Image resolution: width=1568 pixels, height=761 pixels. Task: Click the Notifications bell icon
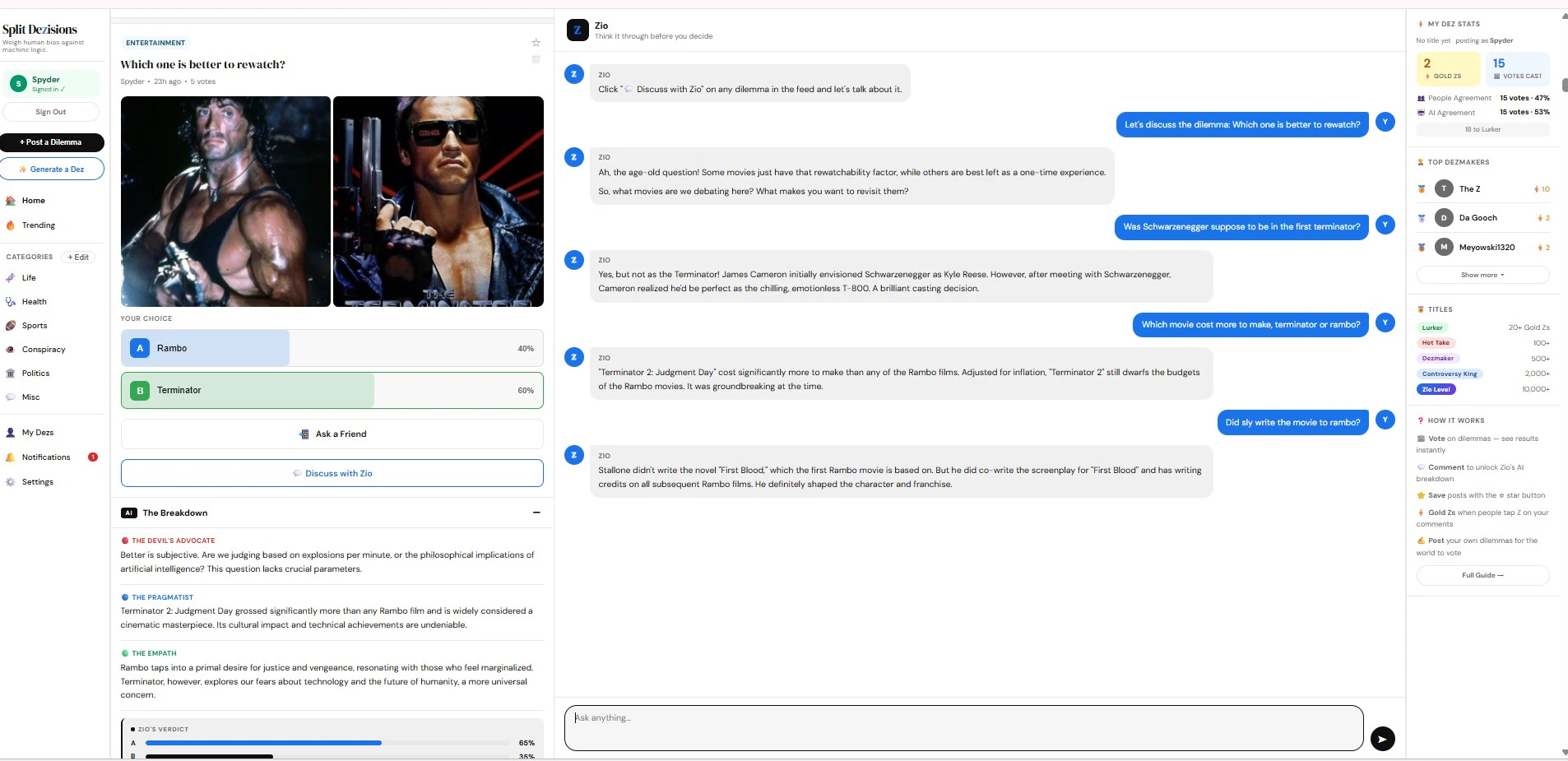click(11, 457)
